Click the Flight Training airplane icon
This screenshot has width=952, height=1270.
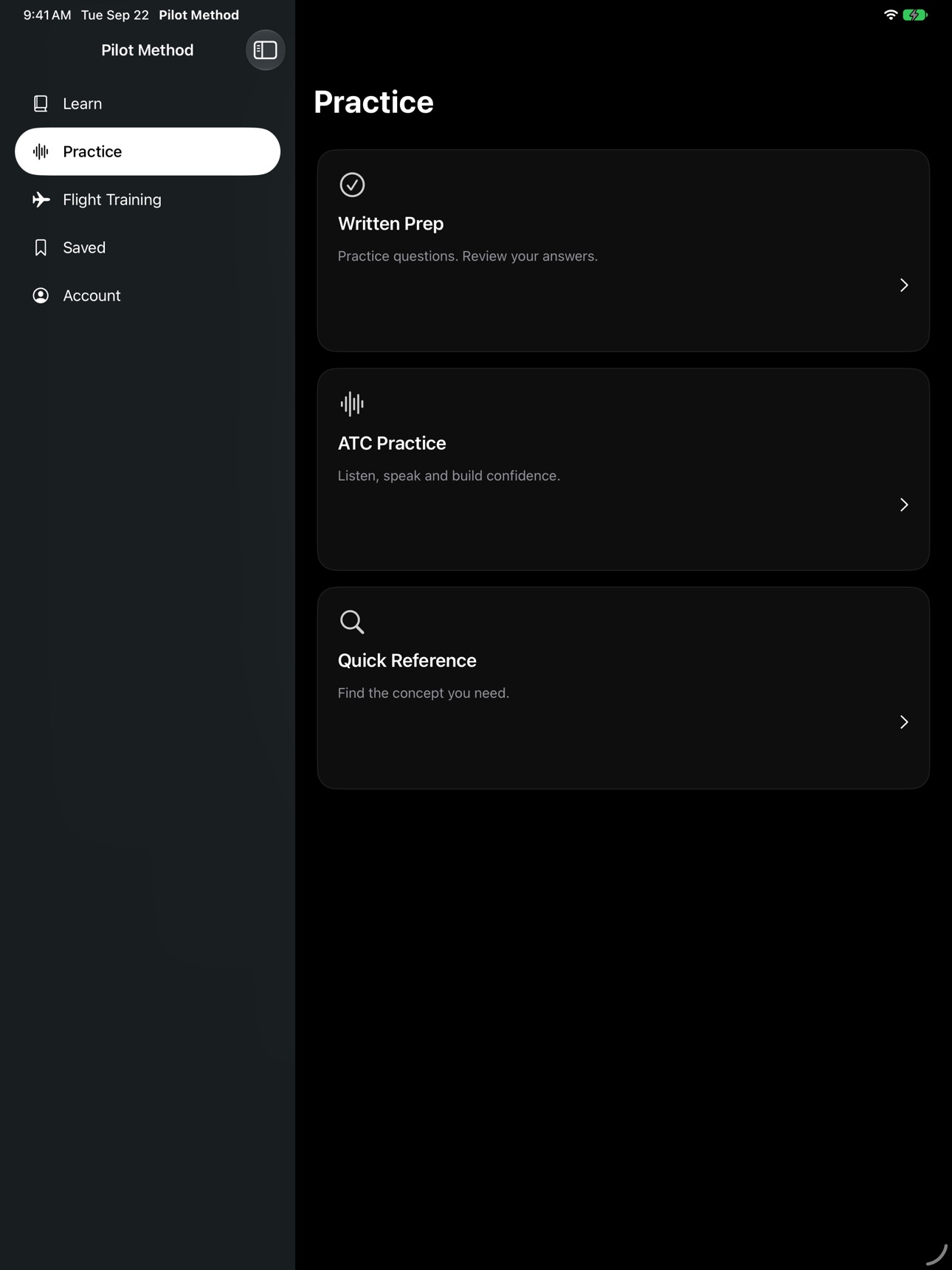pos(41,199)
